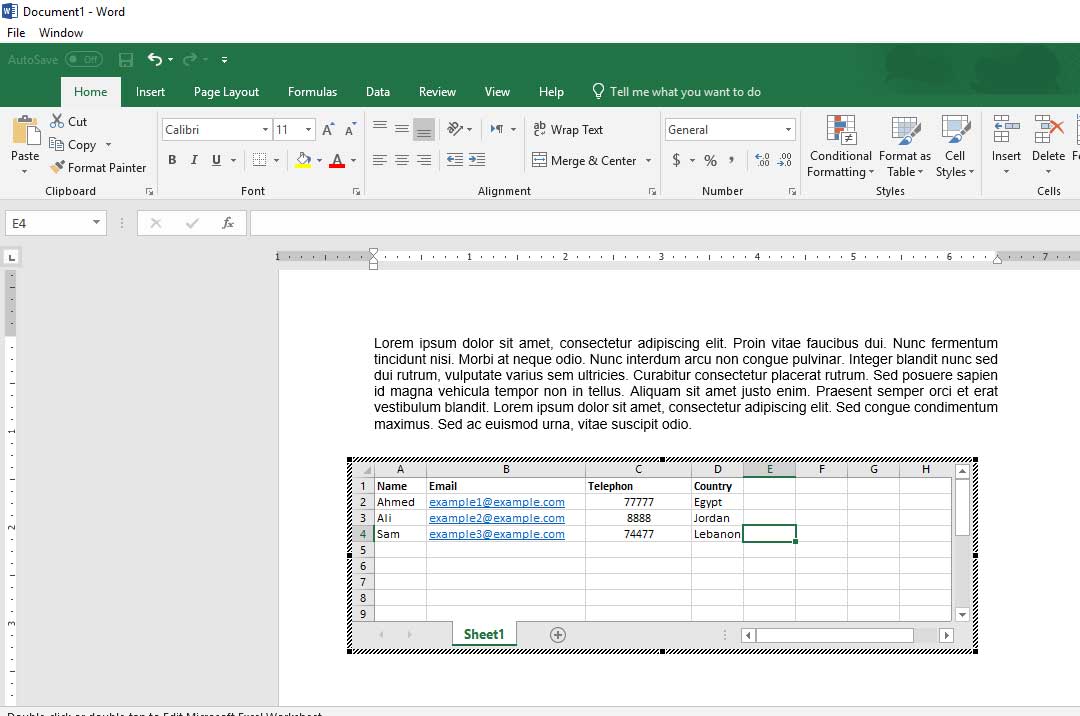
Task: Decrease indent
Action: click(455, 160)
